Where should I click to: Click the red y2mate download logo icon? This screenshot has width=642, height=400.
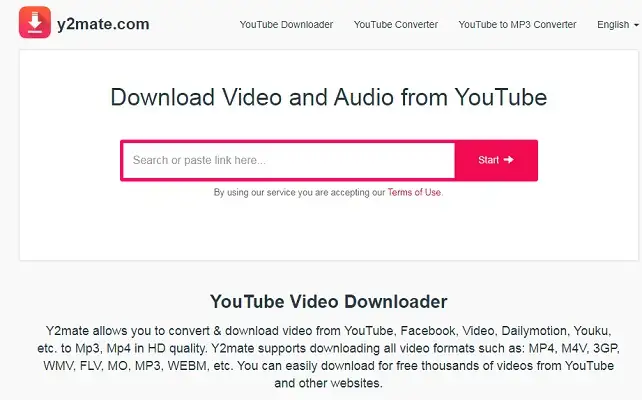pyautogui.click(x=35, y=23)
